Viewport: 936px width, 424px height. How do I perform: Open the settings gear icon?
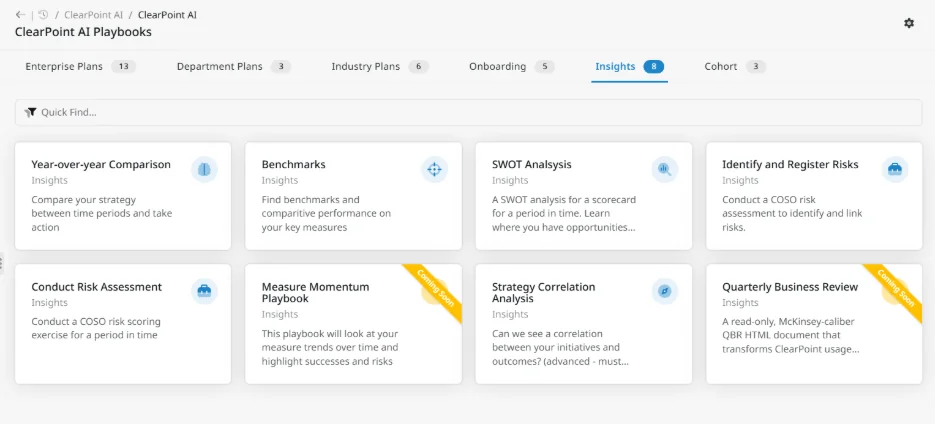[909, 23]
